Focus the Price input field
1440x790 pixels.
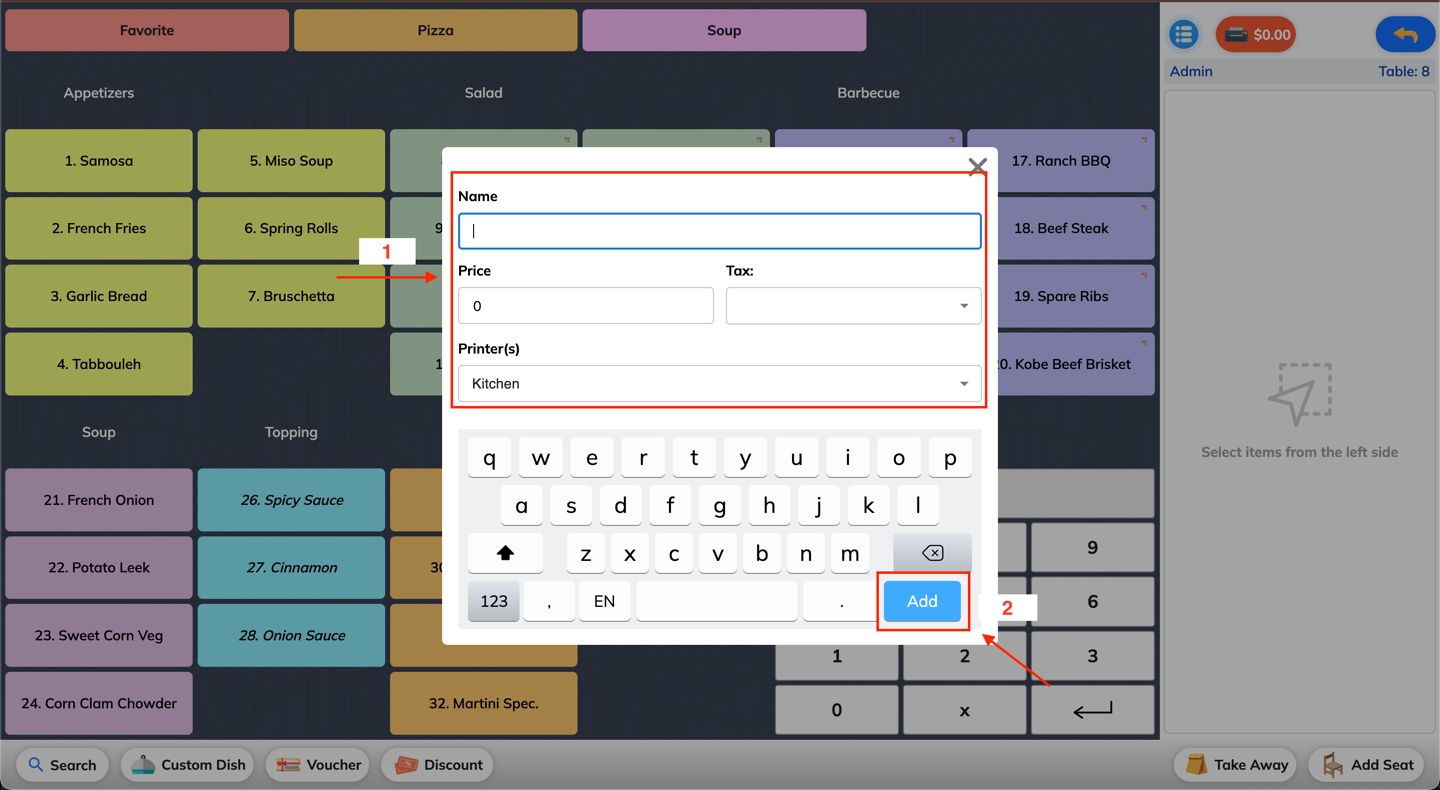pos(586,306)
